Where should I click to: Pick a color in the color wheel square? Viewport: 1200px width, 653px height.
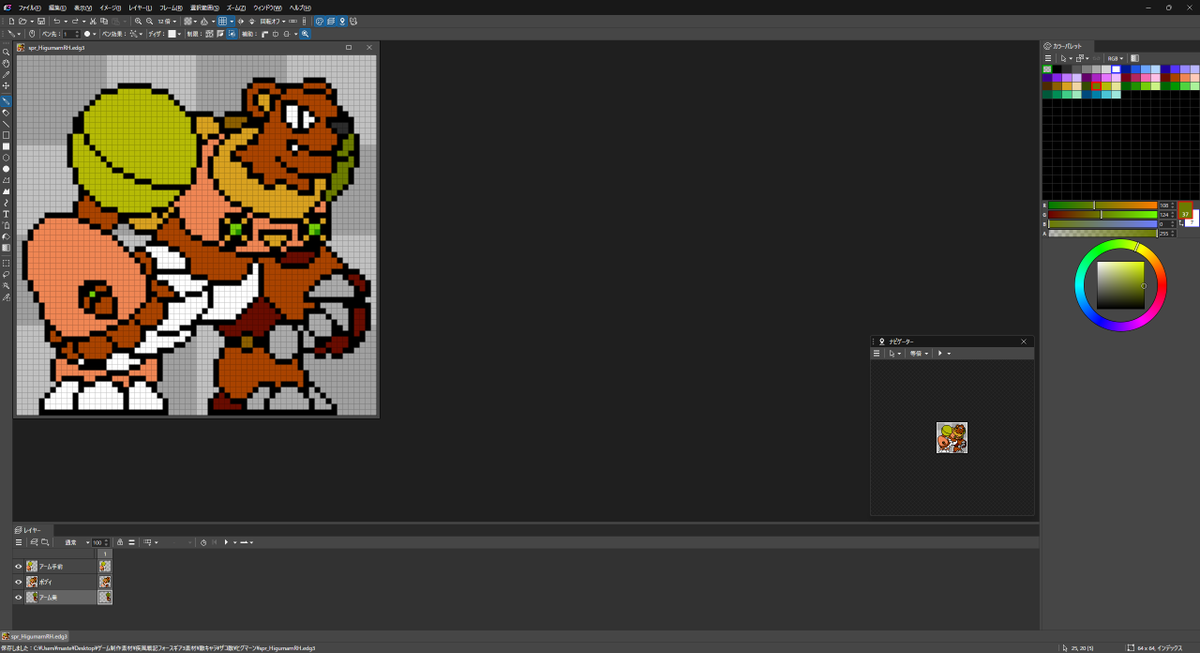(1120, 285)
